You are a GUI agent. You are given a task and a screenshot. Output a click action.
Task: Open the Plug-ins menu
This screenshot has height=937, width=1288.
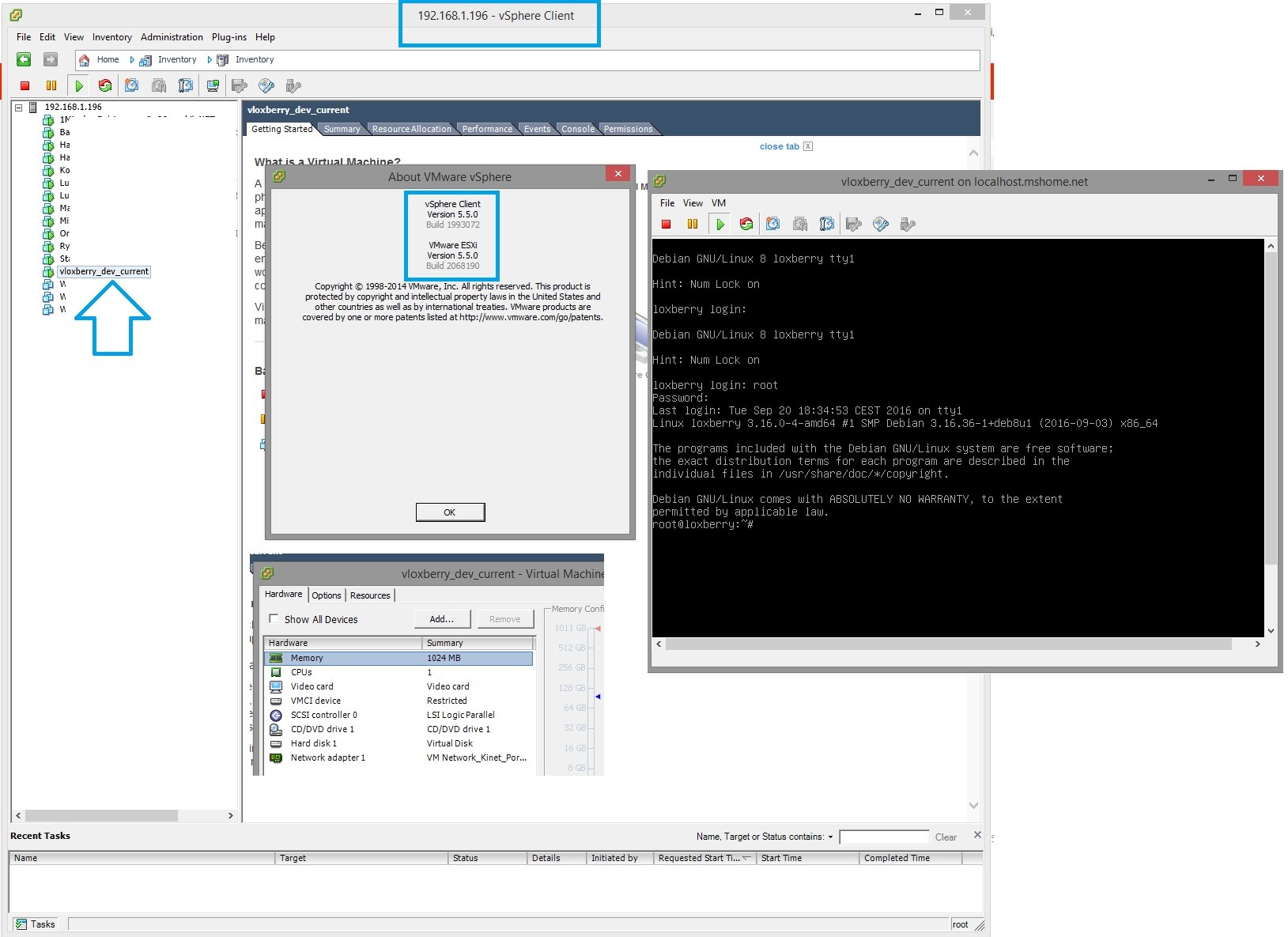[x=229, y=37]
